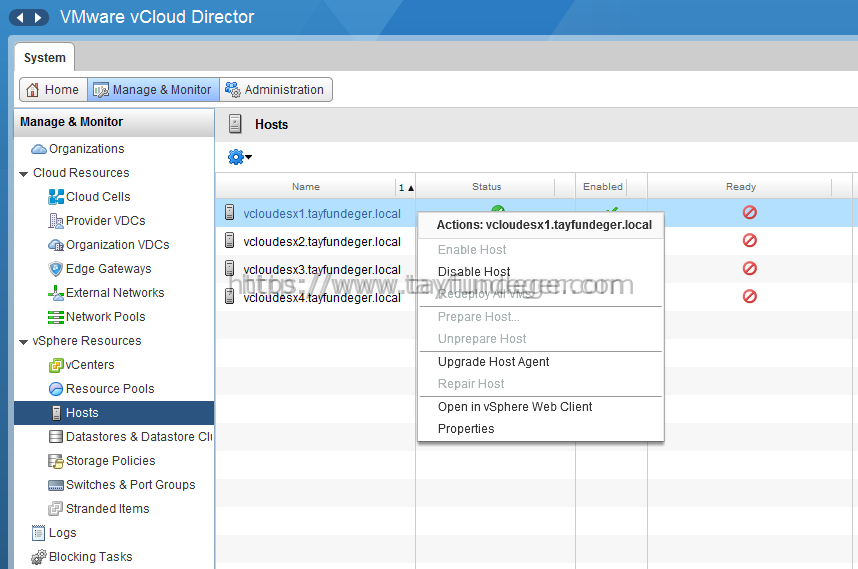Sort by the Enabled column header
Image resolution: width=858 pixels, height=569 pixels.
point(603,187)
